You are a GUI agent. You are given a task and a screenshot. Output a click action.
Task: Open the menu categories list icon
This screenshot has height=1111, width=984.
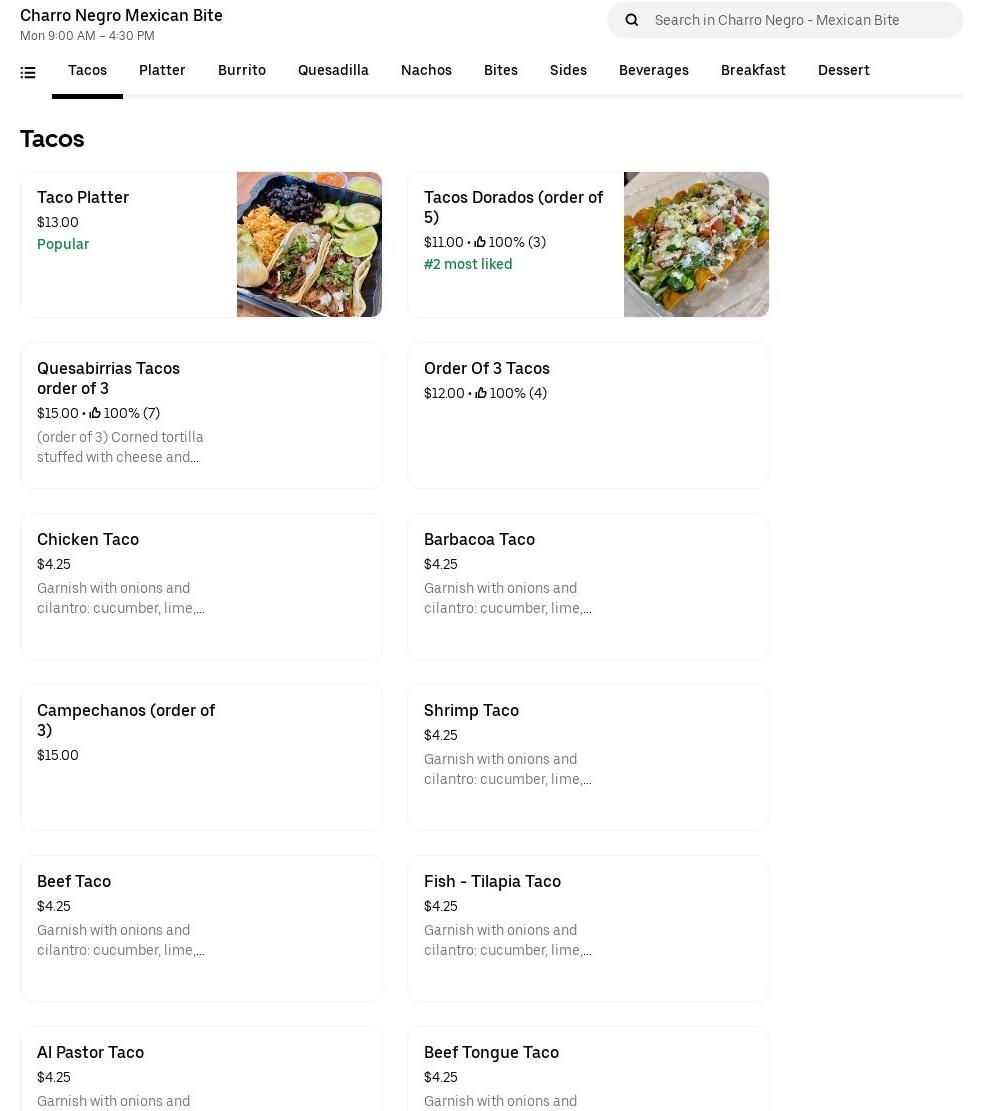coord(28,72)
